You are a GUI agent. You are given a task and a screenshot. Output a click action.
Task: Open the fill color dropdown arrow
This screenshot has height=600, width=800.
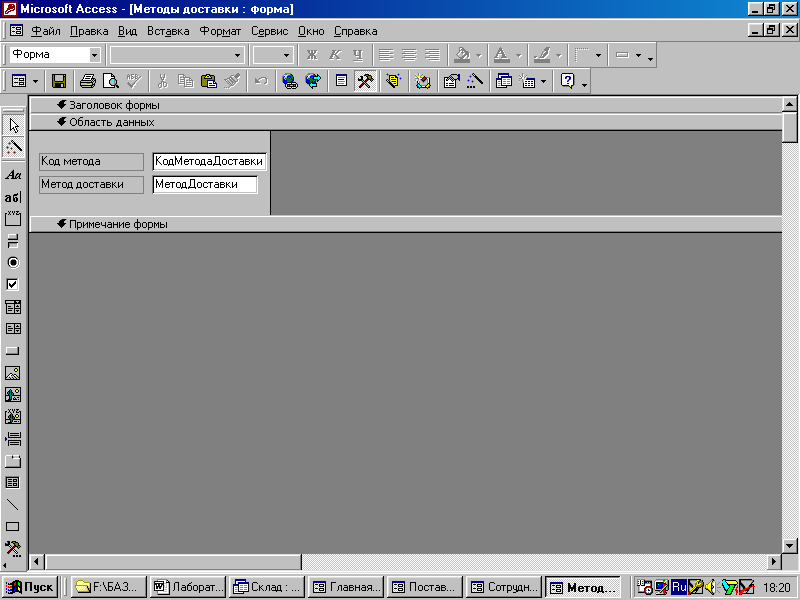[x=478, y=55]
